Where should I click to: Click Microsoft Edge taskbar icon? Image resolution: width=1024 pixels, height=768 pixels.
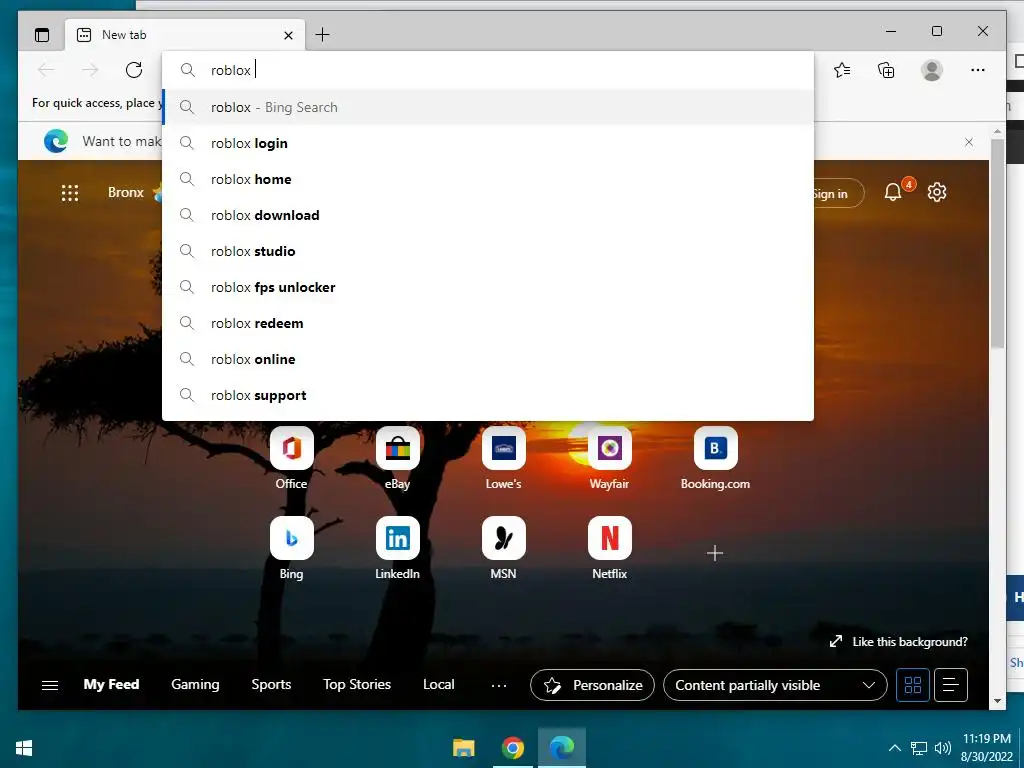click(562, 748)
